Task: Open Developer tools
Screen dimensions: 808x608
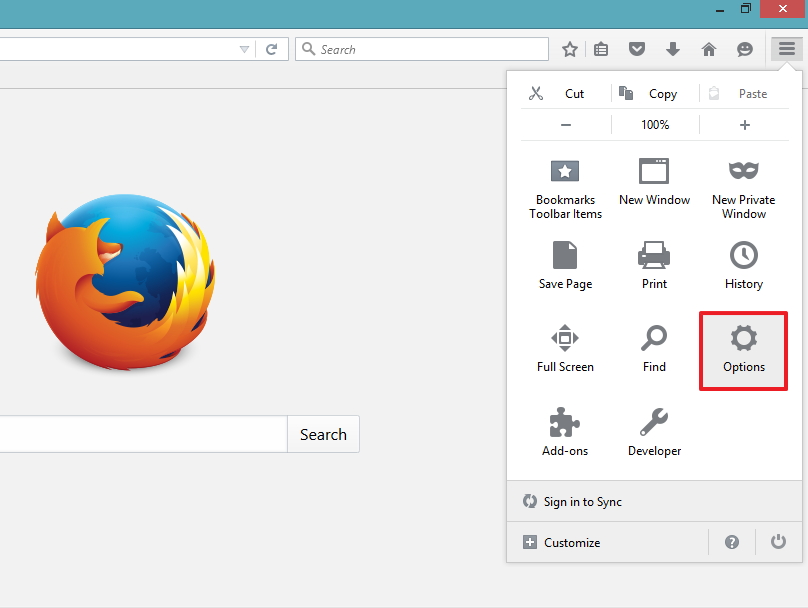Action: coord(654,432)
